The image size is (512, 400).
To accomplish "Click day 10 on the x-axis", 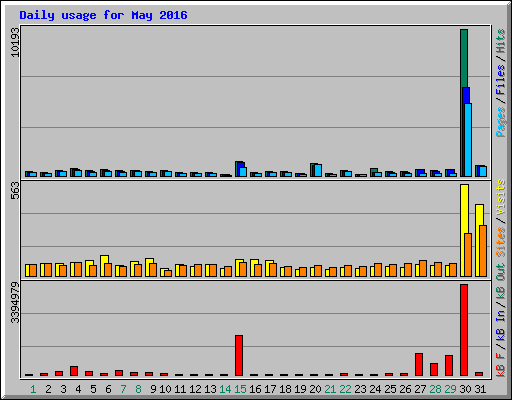I will [165, 389].
